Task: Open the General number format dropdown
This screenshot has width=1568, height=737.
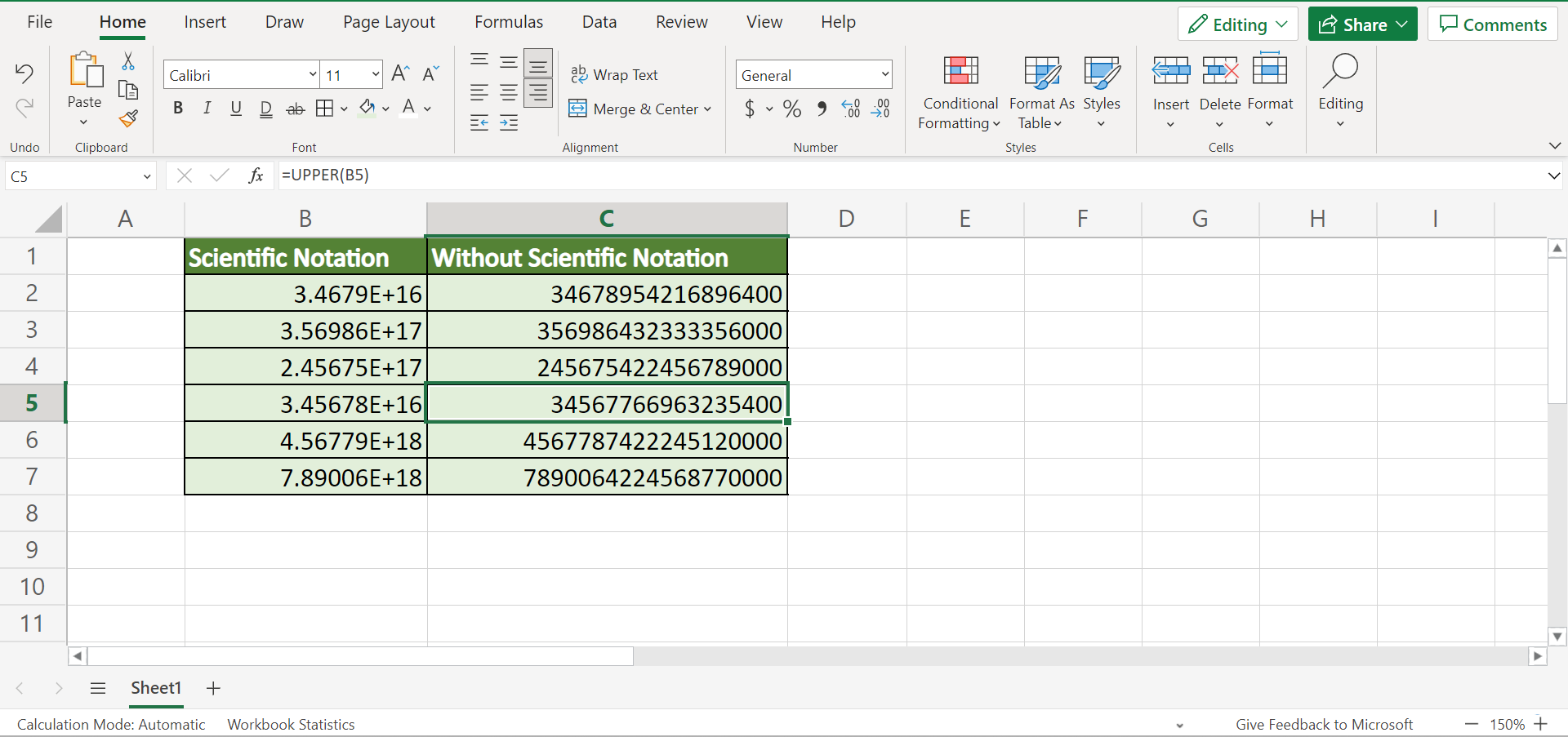Action: point(886,74)
